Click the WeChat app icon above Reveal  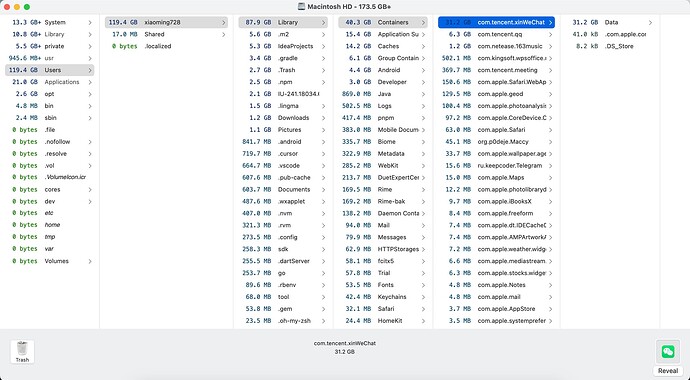668,351
